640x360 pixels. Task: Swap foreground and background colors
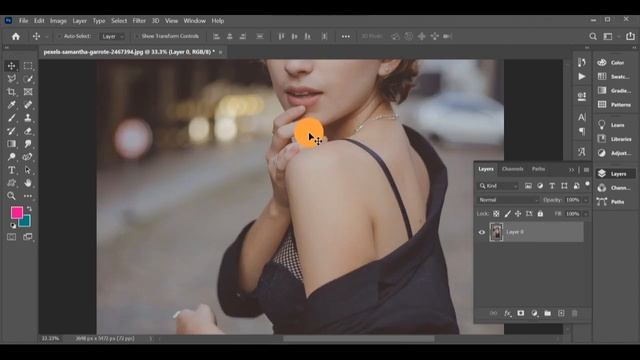click(x=29, y=209)
